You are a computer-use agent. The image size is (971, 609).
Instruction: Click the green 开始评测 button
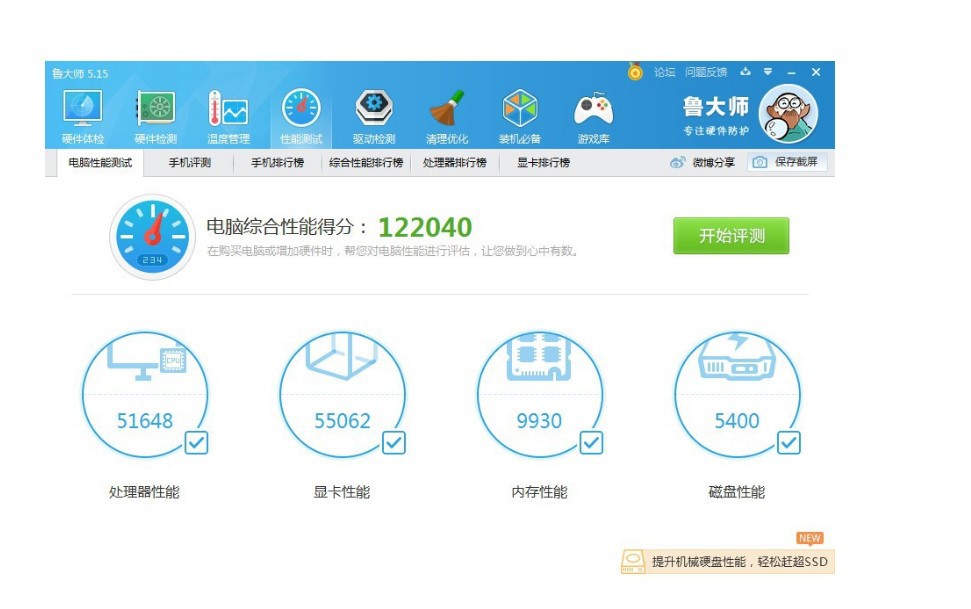(731, 235)
